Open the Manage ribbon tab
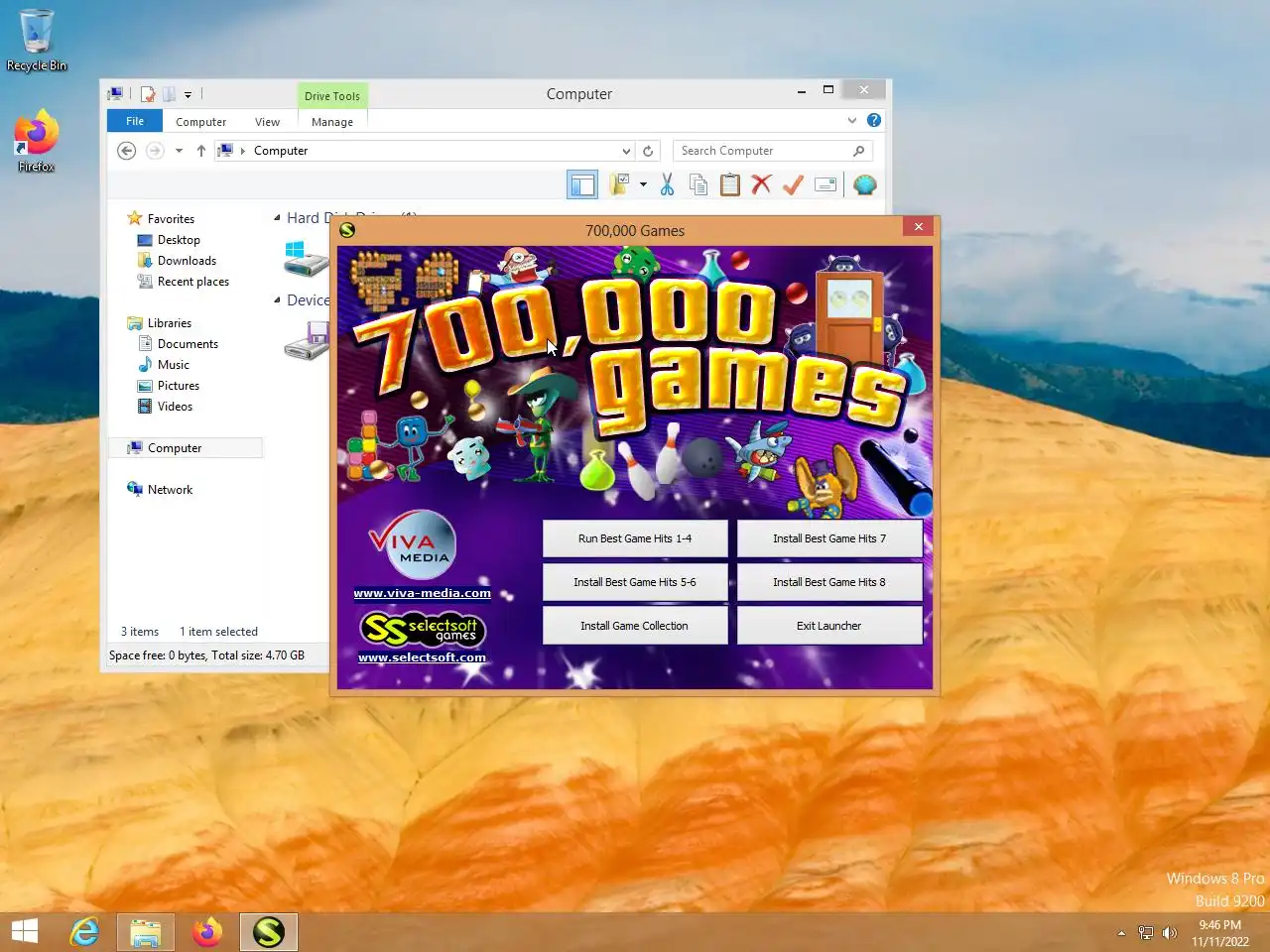This screenshot has height=952, width=1270. (x=332, y=122)
